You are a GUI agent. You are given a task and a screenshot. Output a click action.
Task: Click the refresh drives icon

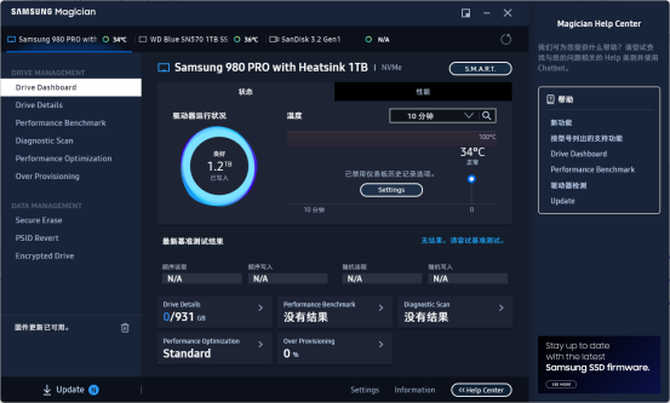pyautogui.click(x=505, y=39)
